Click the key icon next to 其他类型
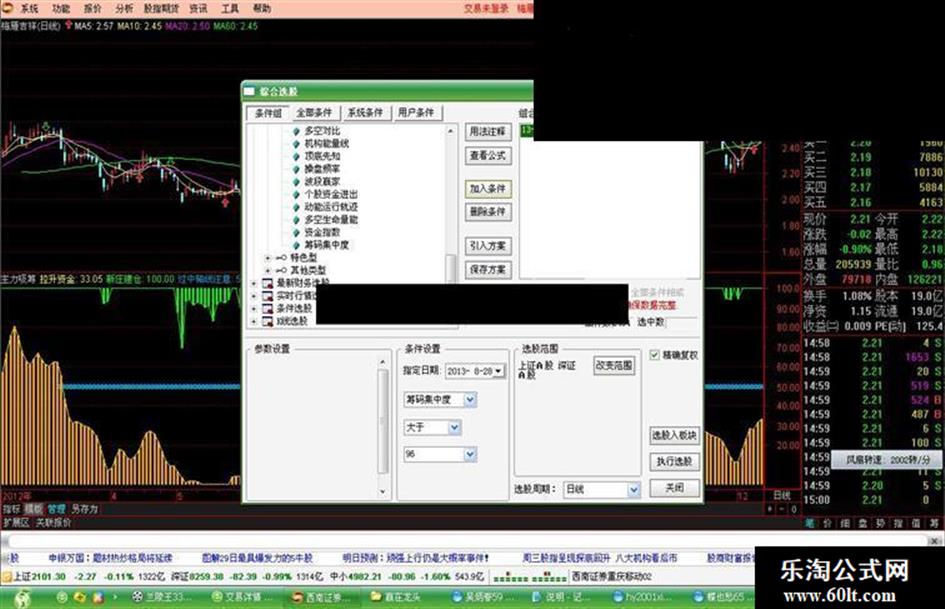The image size is (945, 609). point(281,270)
